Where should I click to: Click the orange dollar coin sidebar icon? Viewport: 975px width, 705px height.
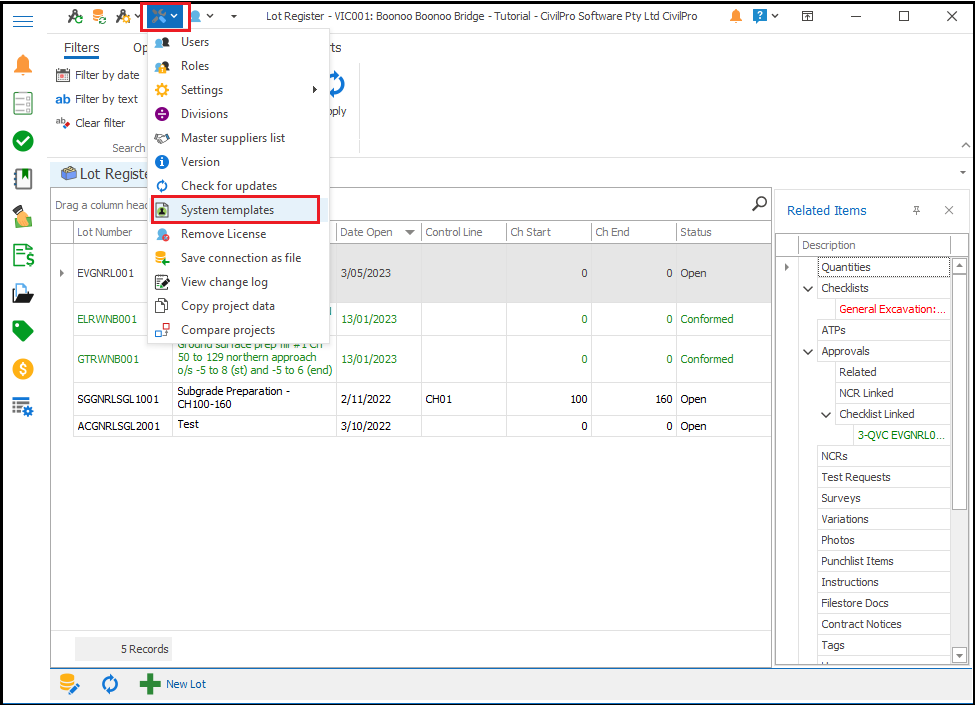pos(23,369)
